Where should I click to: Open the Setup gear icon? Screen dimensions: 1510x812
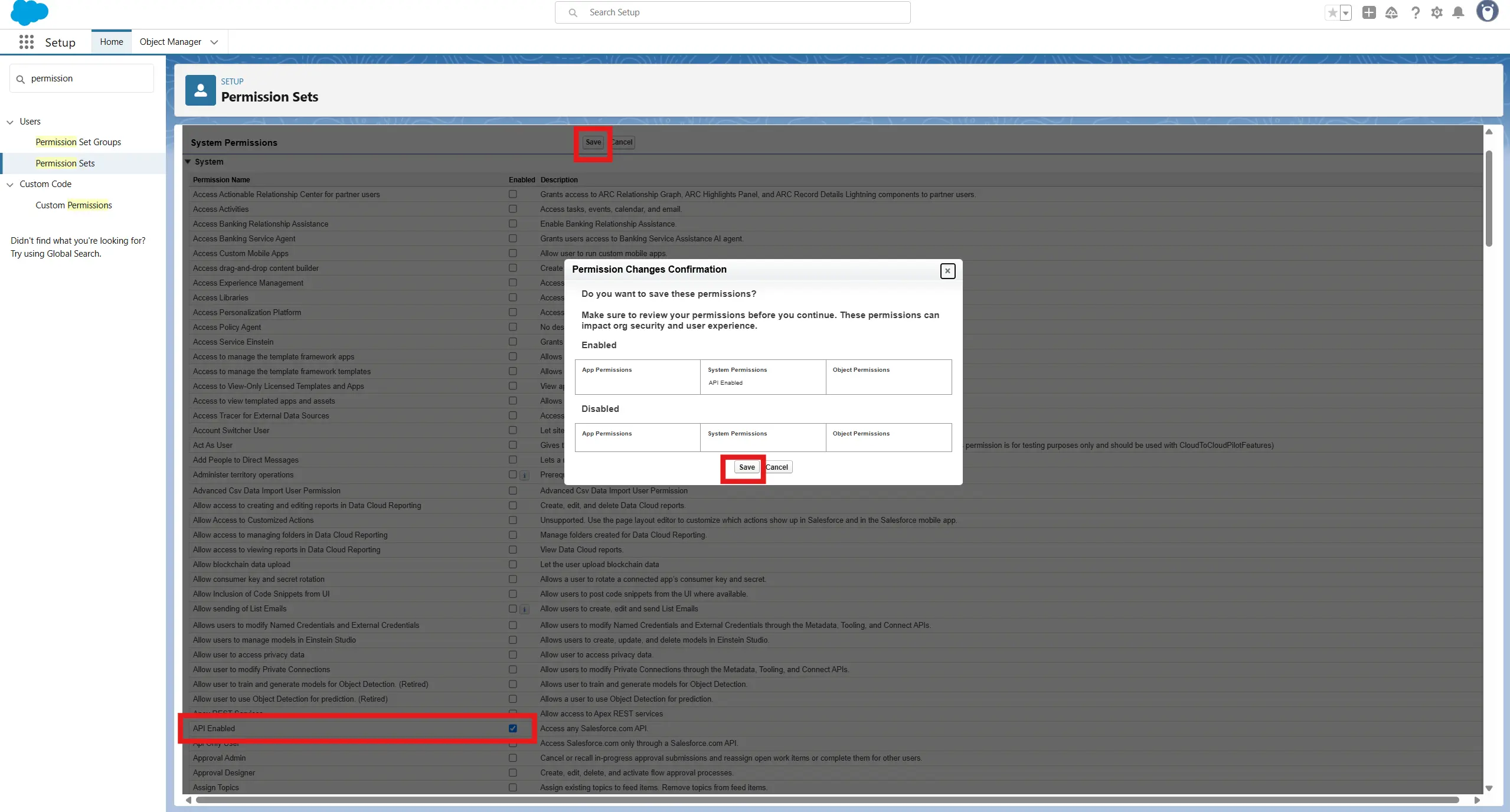1437,12
